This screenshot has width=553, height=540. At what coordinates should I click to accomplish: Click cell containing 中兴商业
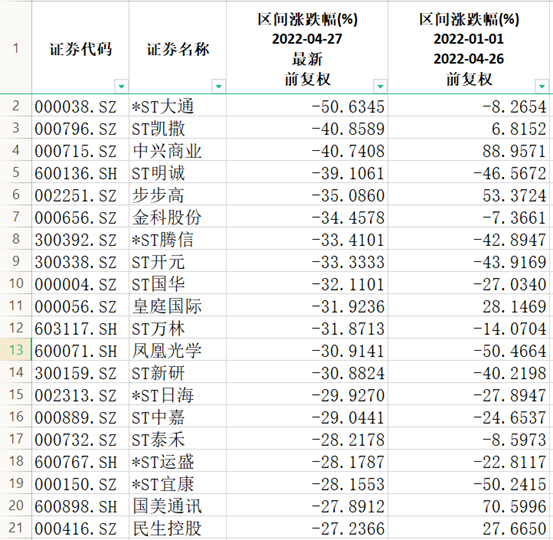coord(178,150)
